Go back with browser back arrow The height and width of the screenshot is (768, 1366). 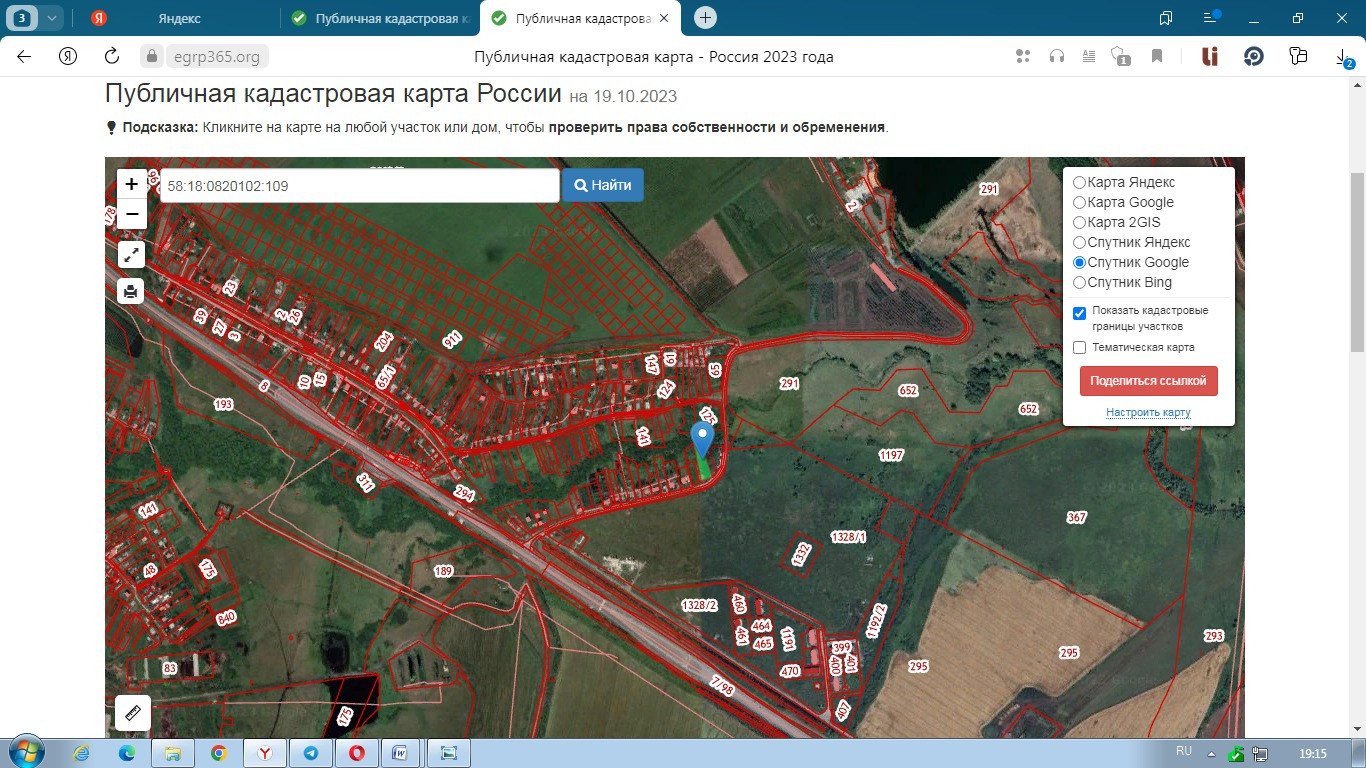pos(24,57)
